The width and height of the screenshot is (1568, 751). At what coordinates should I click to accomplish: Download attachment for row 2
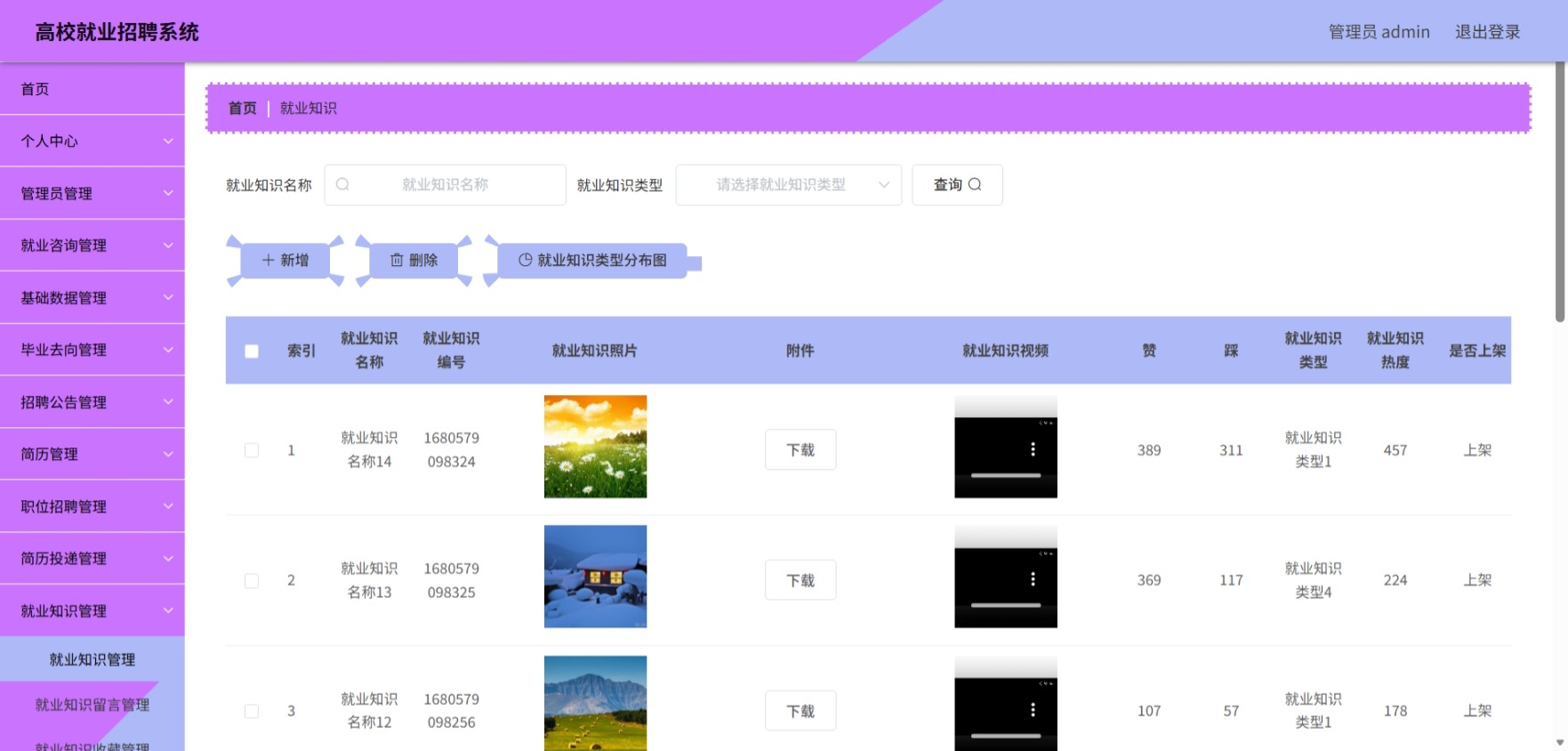800,580
